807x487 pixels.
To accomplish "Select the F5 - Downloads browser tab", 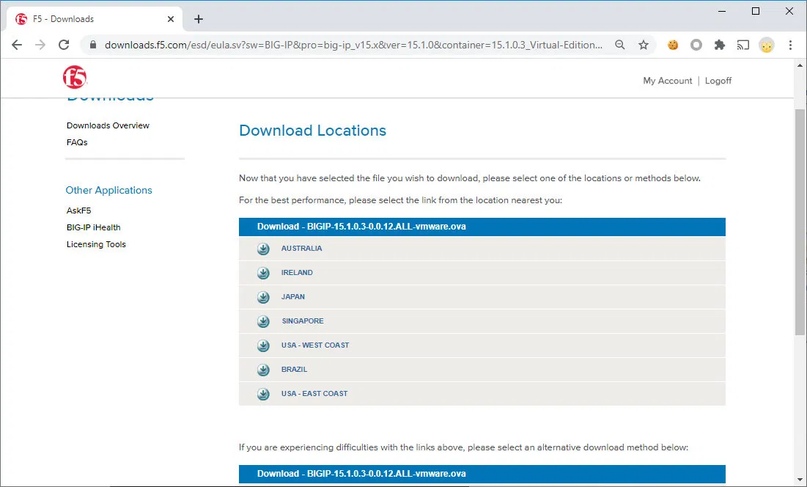I will (95, 19).
